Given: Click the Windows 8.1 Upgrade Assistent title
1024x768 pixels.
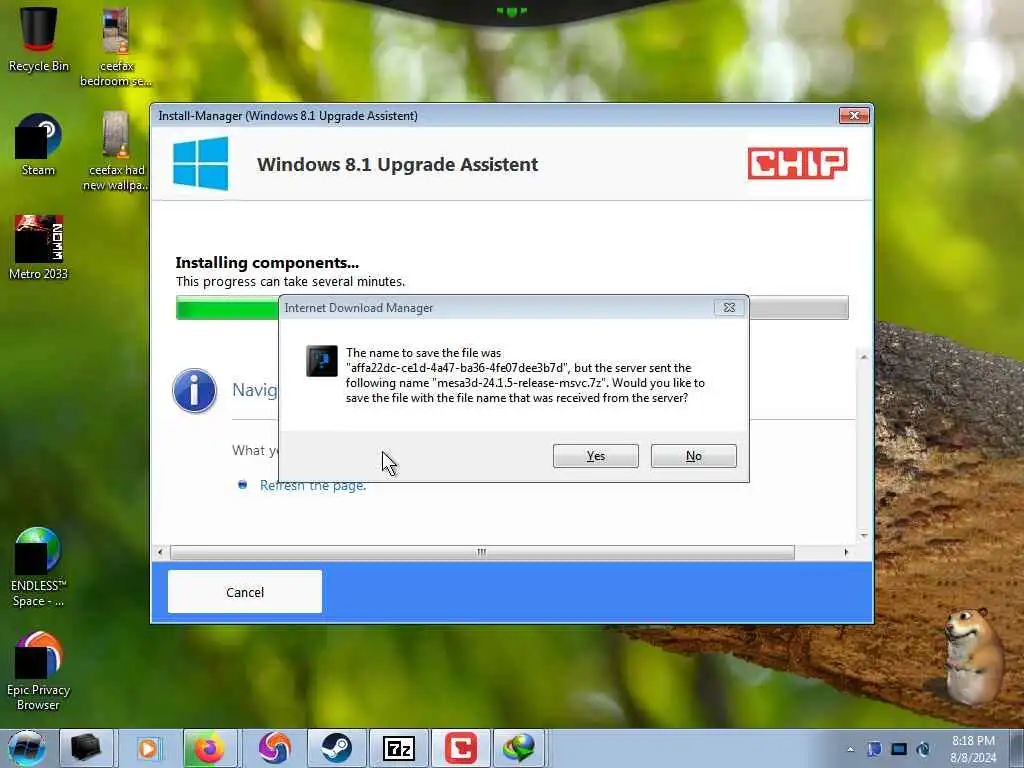Looking at the screenshot, I should (397, 164).
